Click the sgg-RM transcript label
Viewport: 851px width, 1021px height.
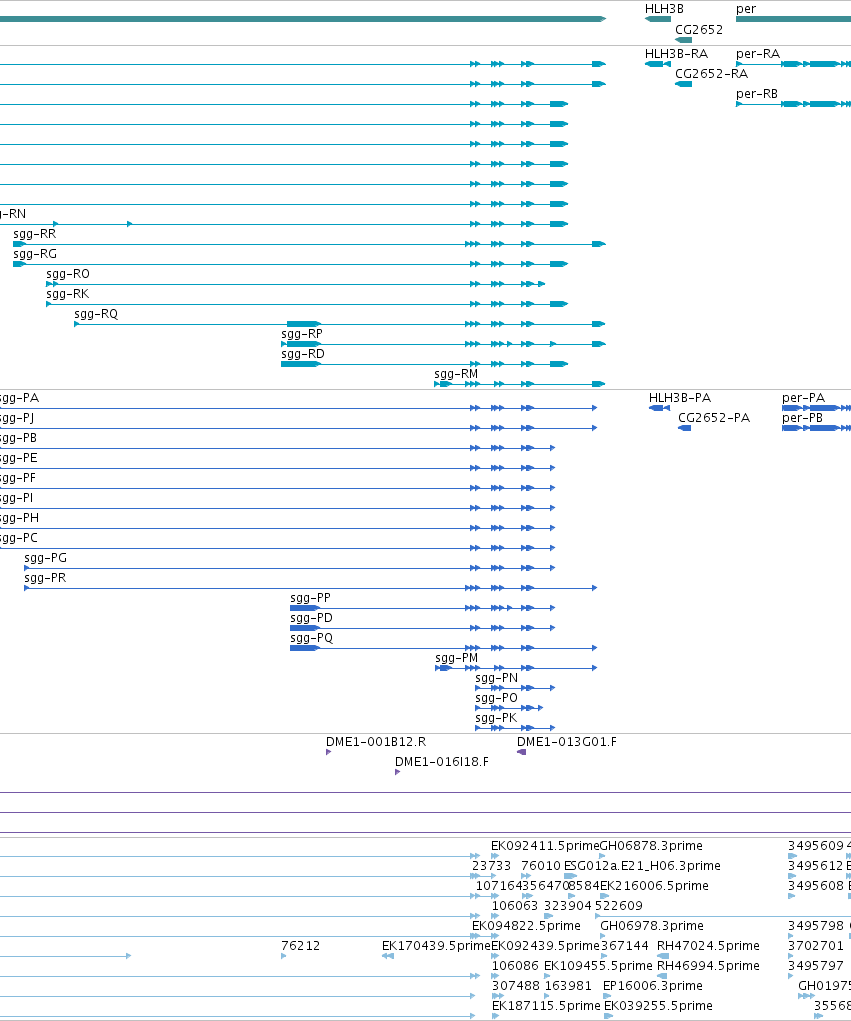pyautogui.click(x=456, y=374)
